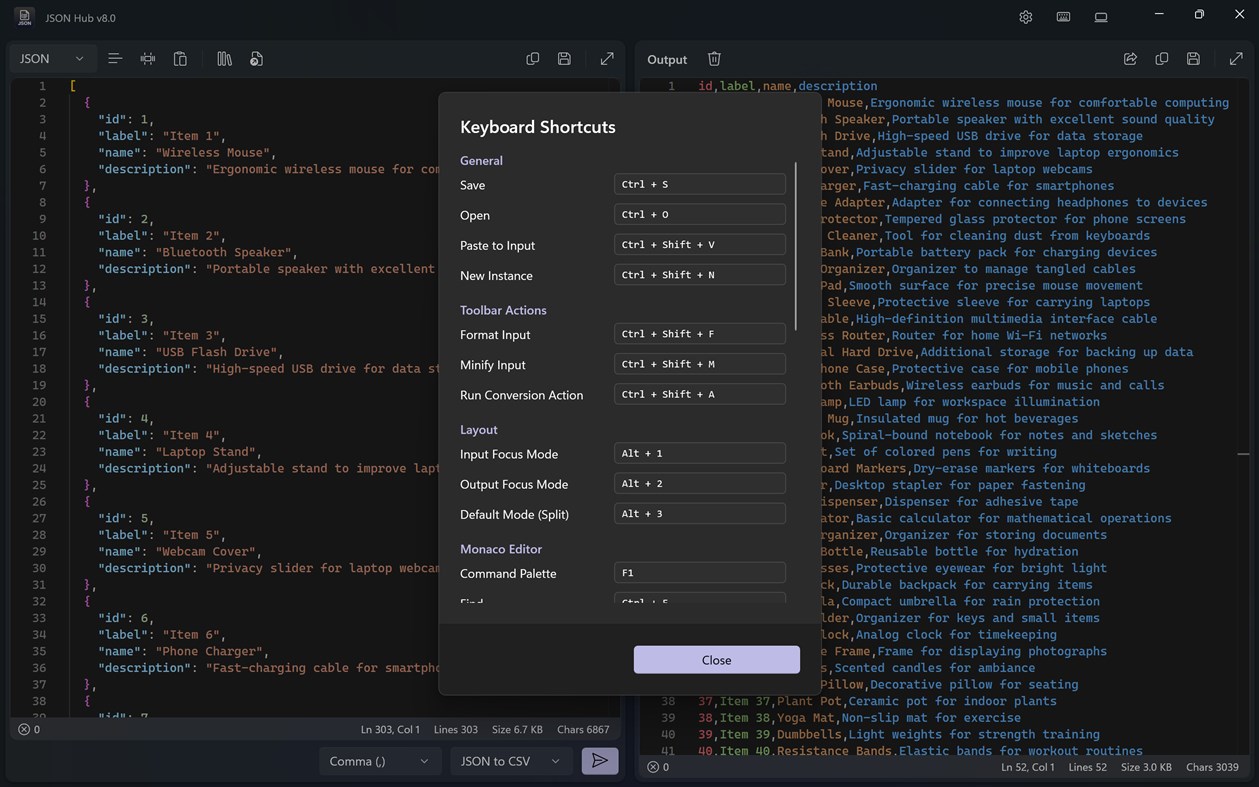Close the Keyboard Shortcuts dialog
The image size is (1259, 787).
[x=716, y=660]
